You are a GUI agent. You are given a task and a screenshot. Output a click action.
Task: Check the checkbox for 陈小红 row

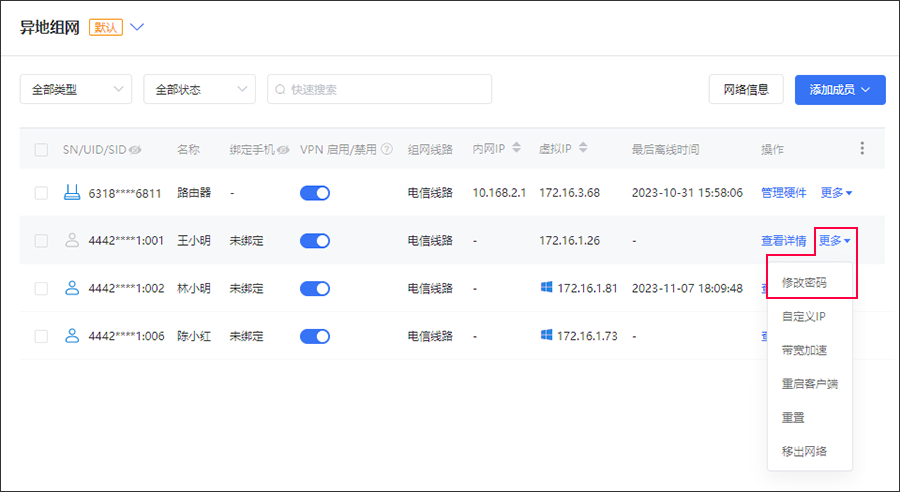[41, 336]
